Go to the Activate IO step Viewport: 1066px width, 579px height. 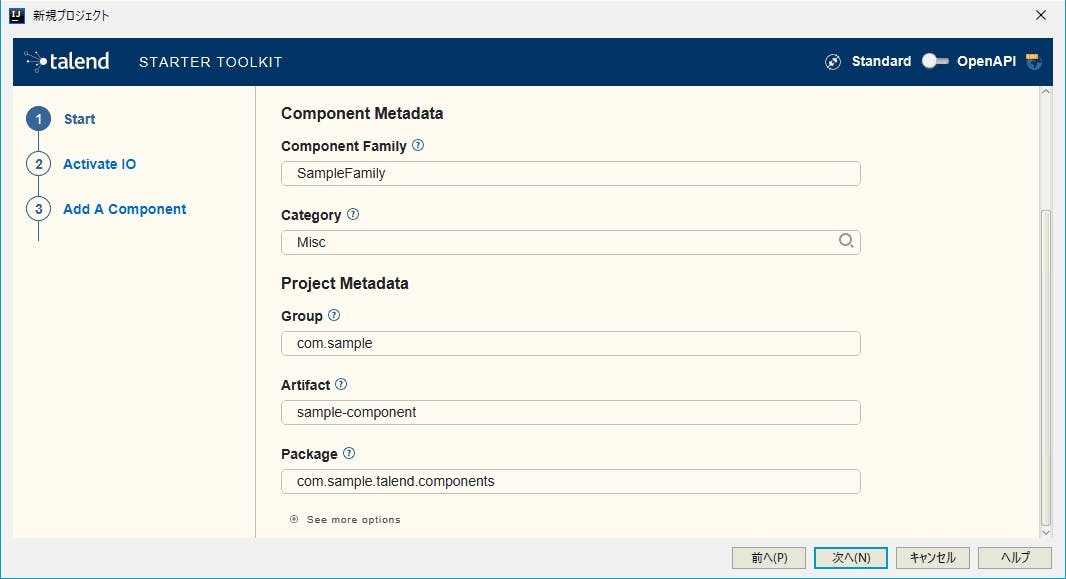[x=99, y=164]
